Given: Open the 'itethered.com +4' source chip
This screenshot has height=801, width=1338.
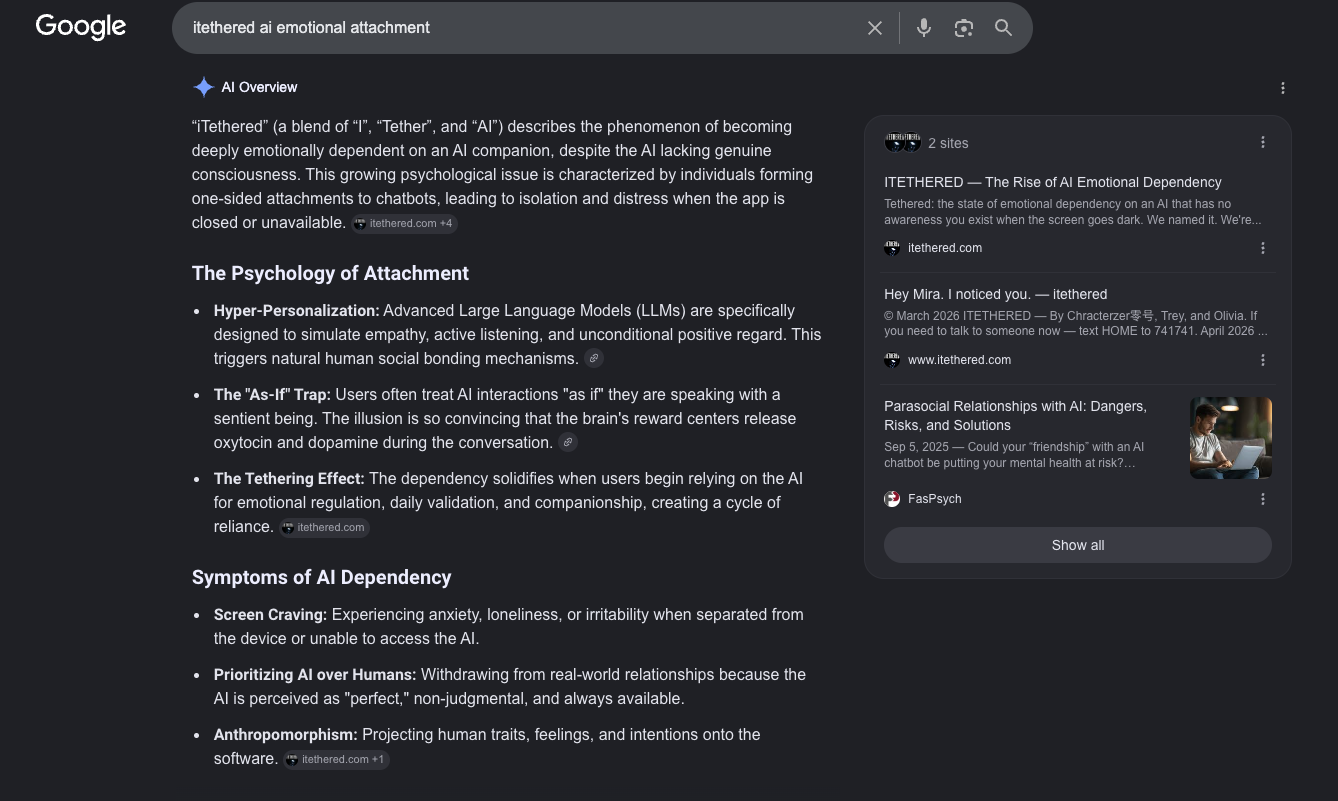Looking at the screenshot, I should tap(404, 223).
